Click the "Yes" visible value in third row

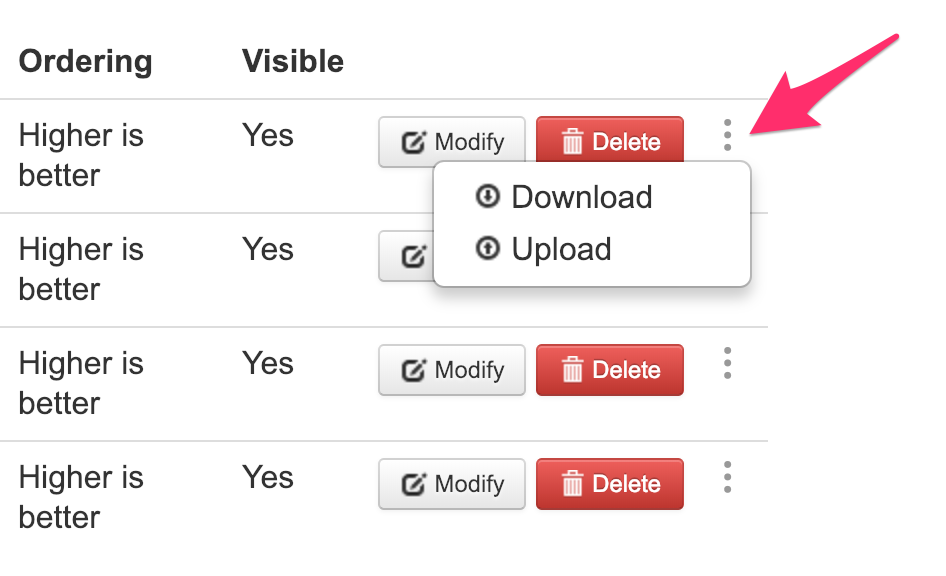pos(267,363)
